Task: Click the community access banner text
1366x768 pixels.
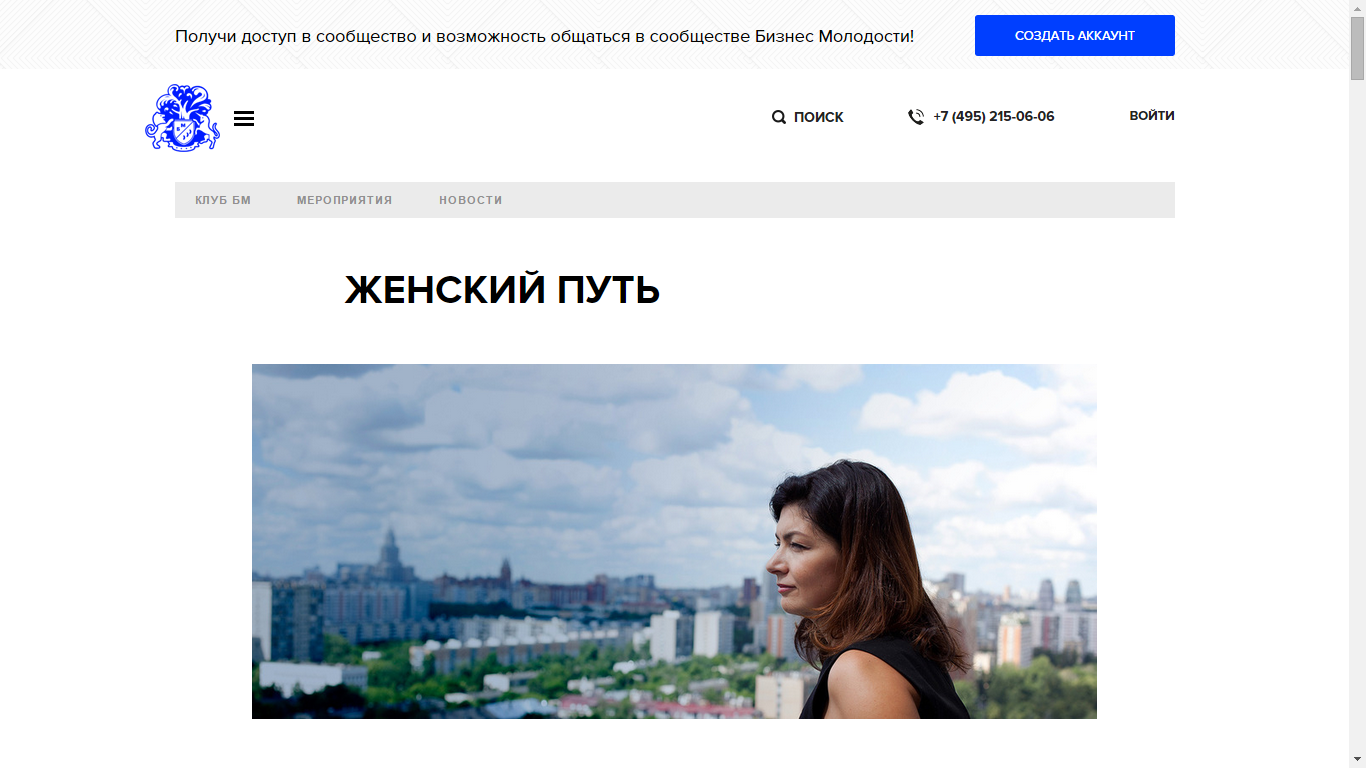Action: coord(544,36)
